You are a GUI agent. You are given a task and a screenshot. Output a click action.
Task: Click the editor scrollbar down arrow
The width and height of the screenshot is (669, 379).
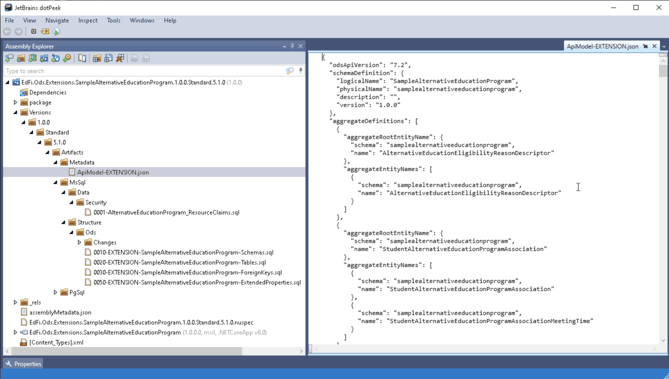pos(663,341)
